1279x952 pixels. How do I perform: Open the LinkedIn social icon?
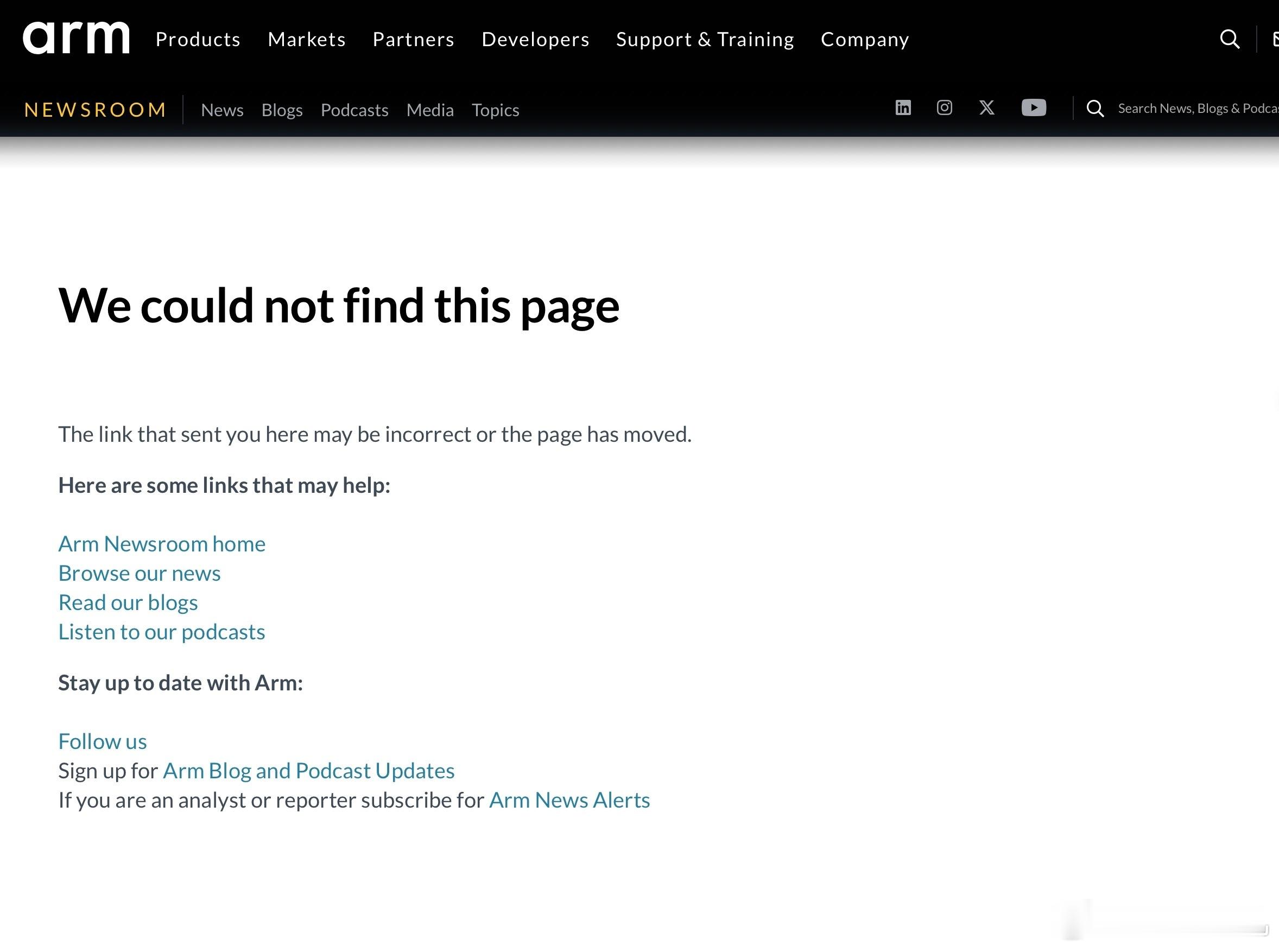point(903,108)
